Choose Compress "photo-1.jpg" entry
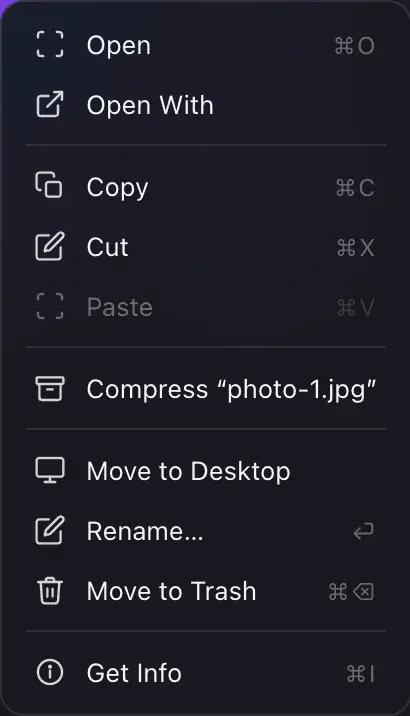Image resolution: width=410 pixels, height=716 pixels. [231, 390]
